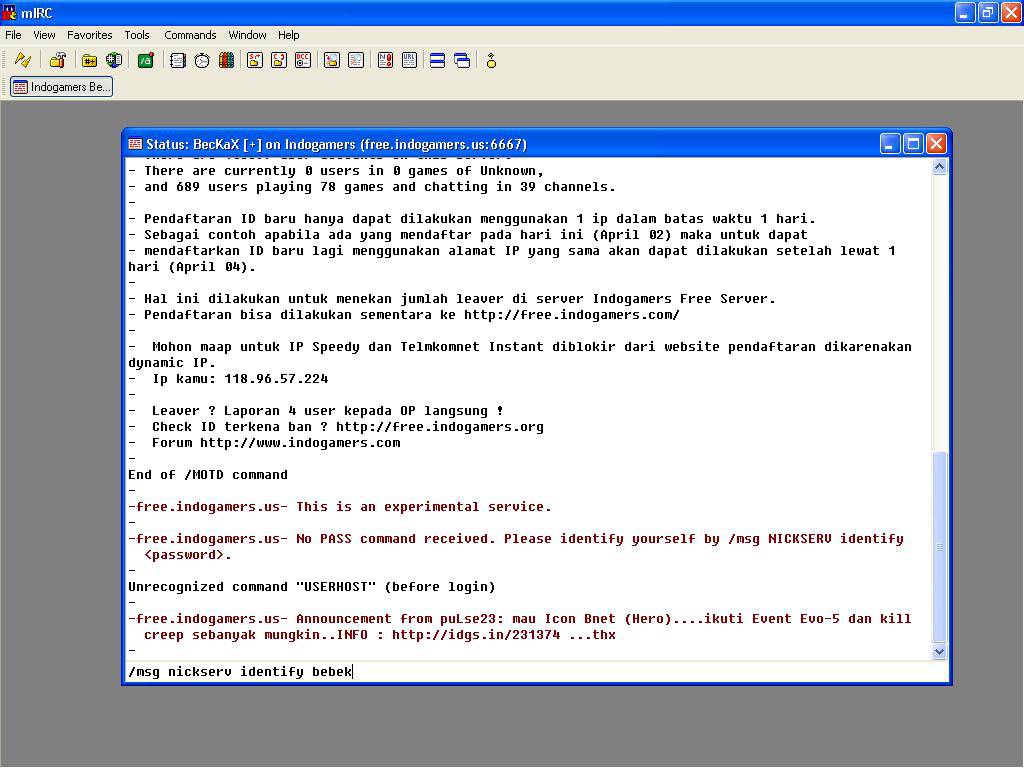Click the "Pendaftaran ID baru hanya dapat" line

click(x=472, y=219)
